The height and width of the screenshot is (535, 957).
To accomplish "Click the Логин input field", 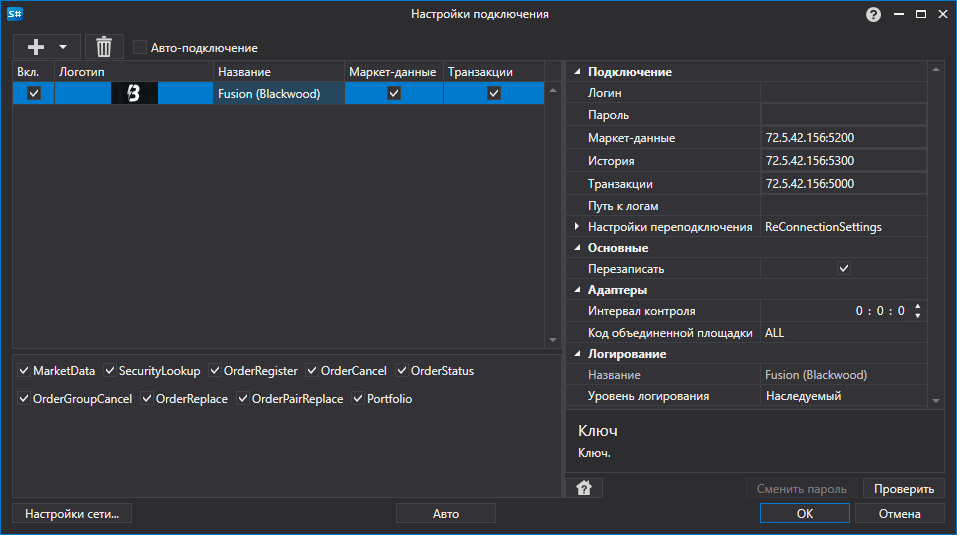I will pos(843,93).
